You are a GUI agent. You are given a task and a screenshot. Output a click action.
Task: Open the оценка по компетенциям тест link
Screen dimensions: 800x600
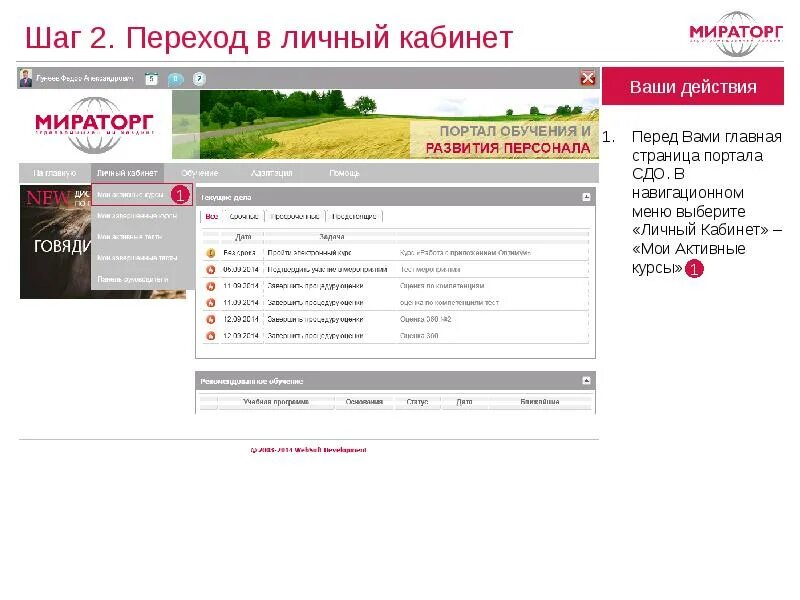(x=449, y=303)
